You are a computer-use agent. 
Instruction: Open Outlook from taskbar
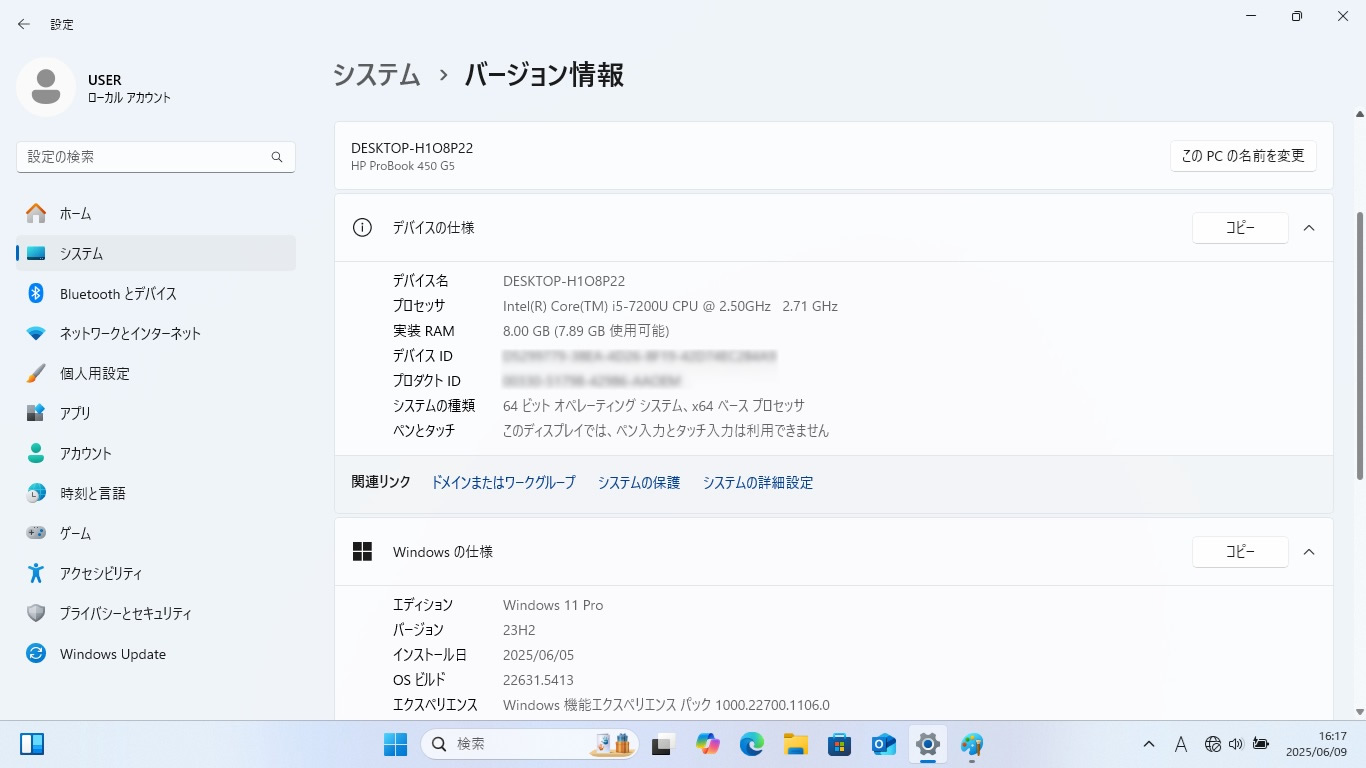click(x=883, y=744)
